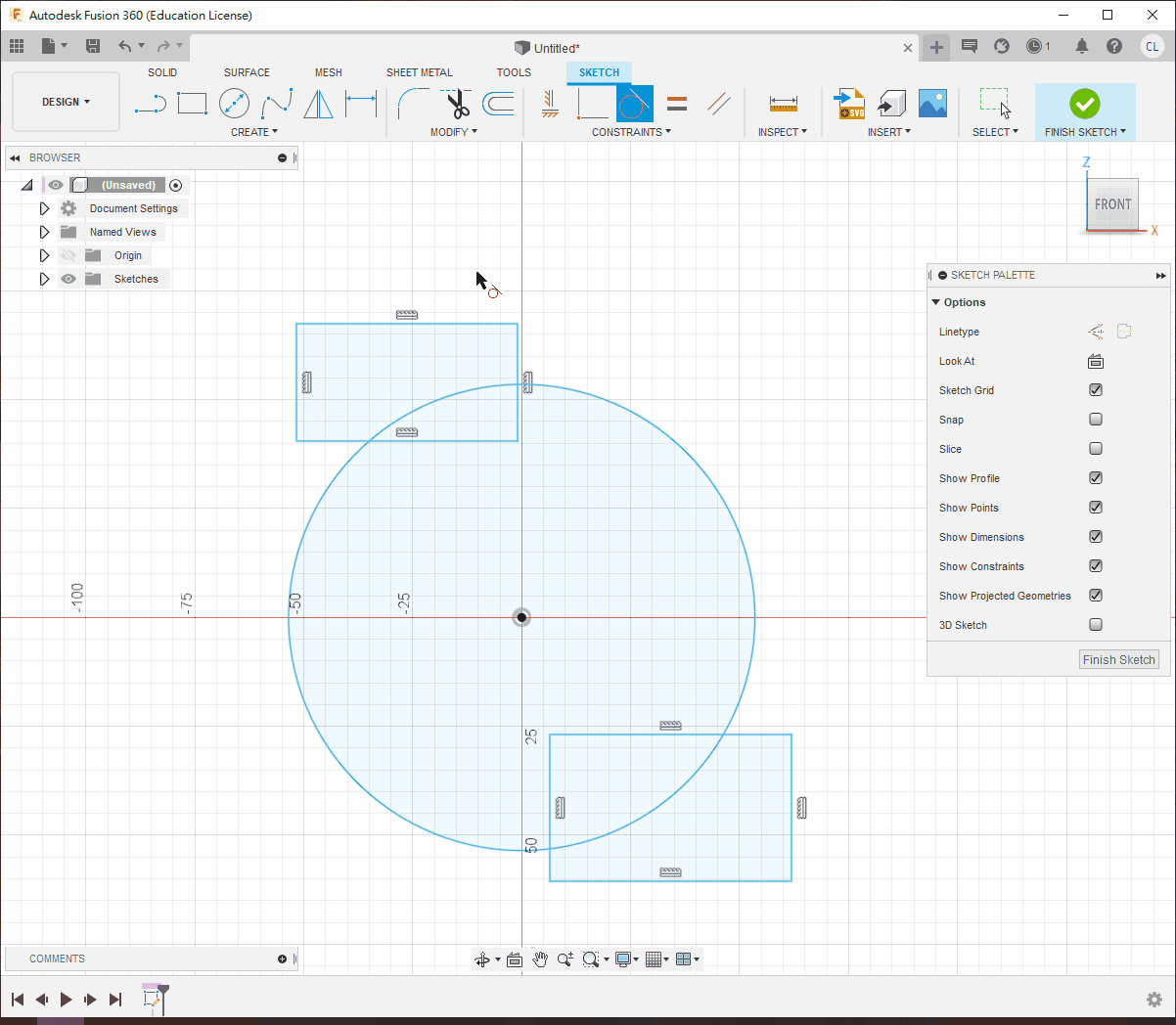The width and height of the screenshot is (1176, 1025).
Task: Choose the Fit Point Spline tool
Action: (277, 103)
